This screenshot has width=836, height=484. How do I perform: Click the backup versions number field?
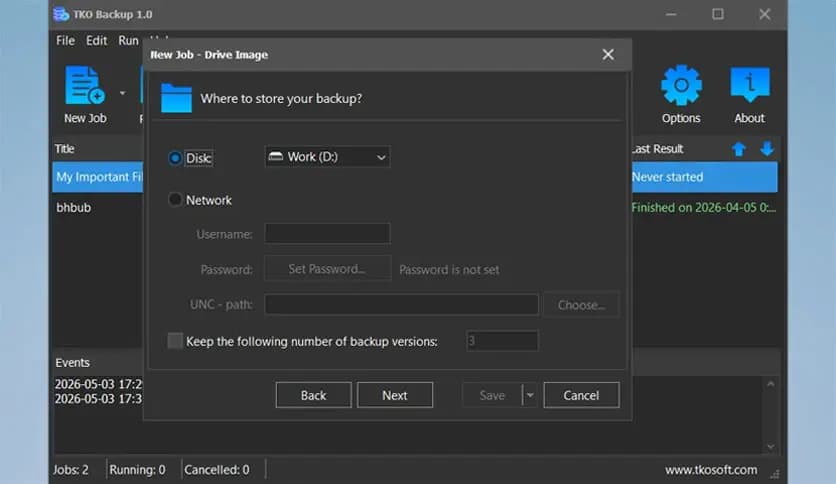pyautogui.click(x=502, y=341)
